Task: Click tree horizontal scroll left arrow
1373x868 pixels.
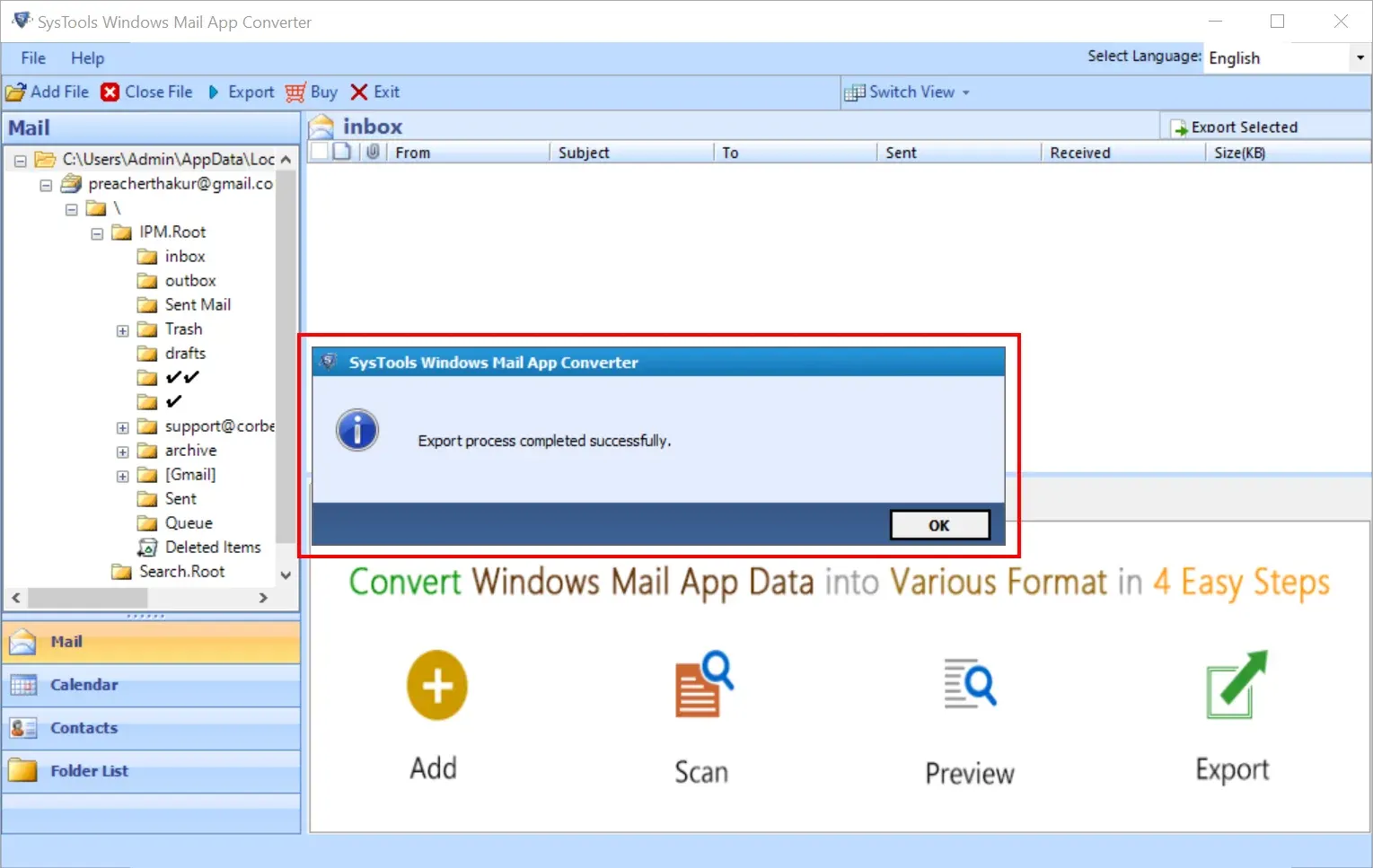Action: pos(15,598)
